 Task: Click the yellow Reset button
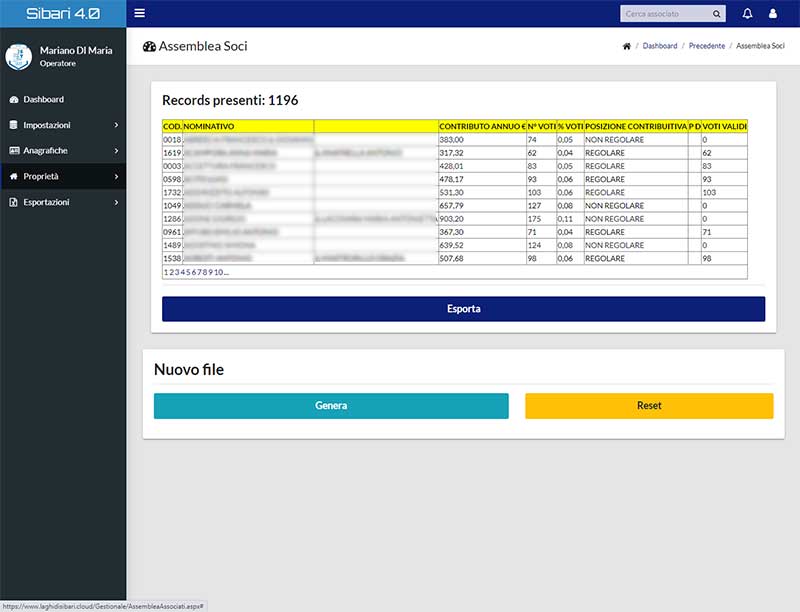point(649,406)
